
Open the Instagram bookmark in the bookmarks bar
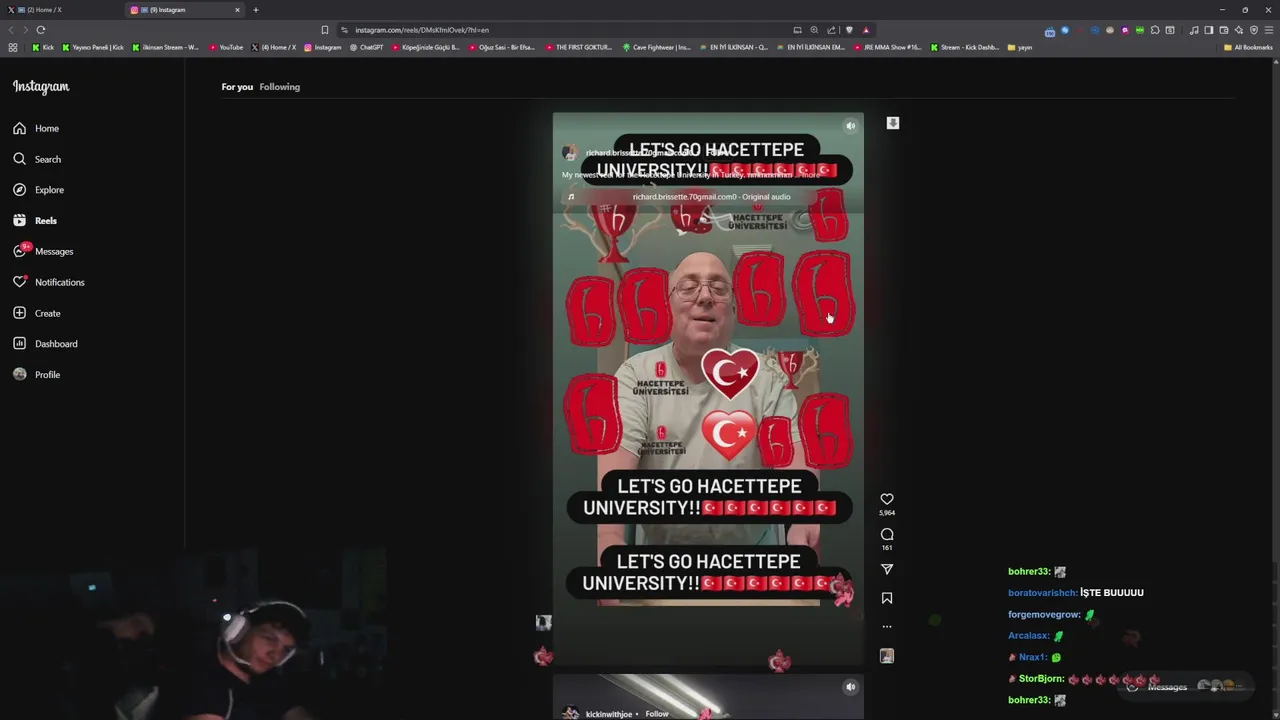pos(322,47)
